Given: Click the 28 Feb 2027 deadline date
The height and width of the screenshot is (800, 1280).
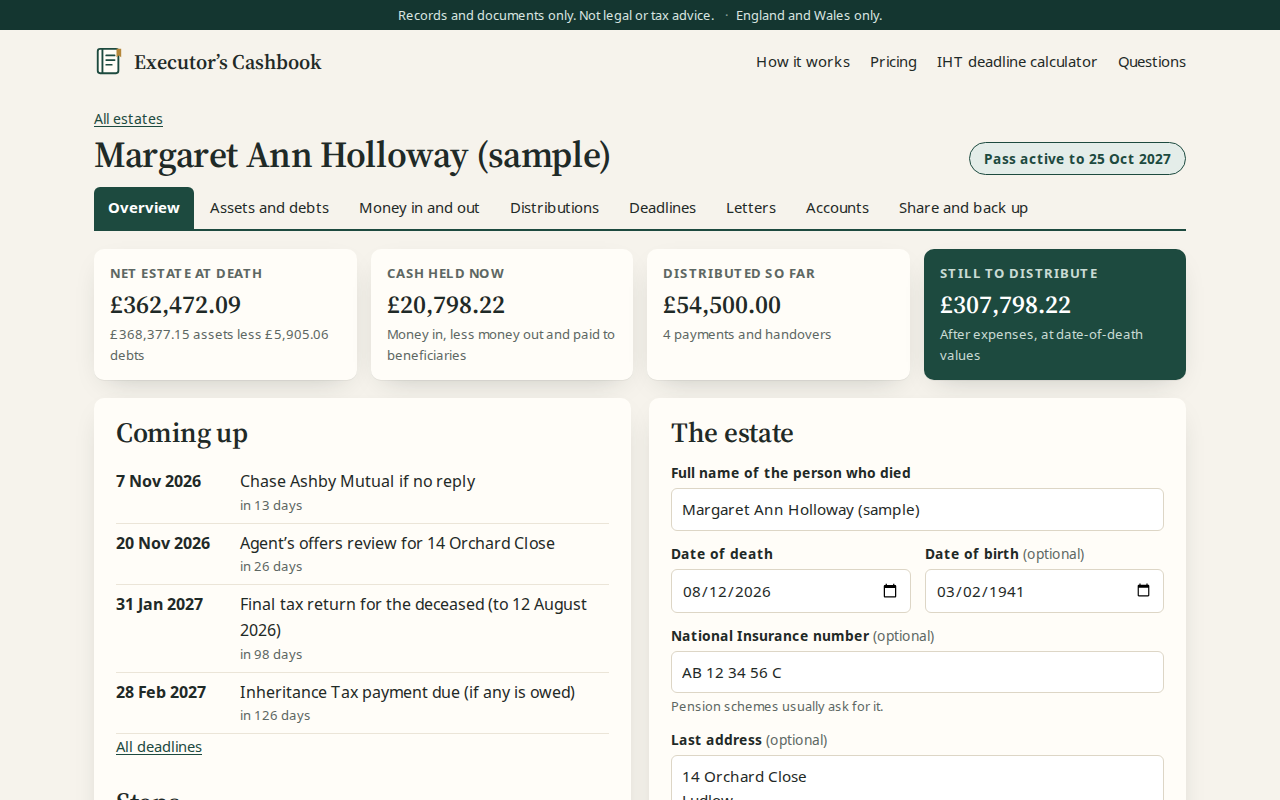Looking at the screenshot, I should 161,692.
